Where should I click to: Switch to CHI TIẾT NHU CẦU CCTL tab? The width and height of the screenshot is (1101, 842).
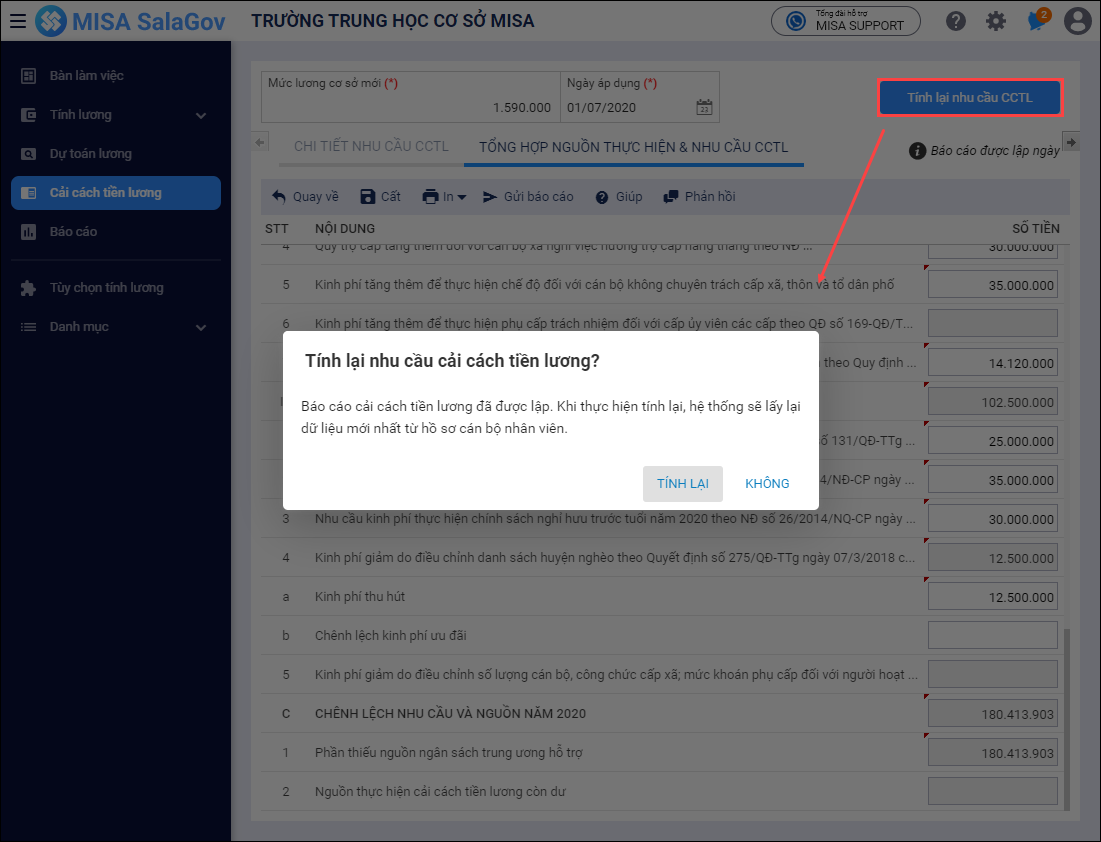(x=371, y=147)
